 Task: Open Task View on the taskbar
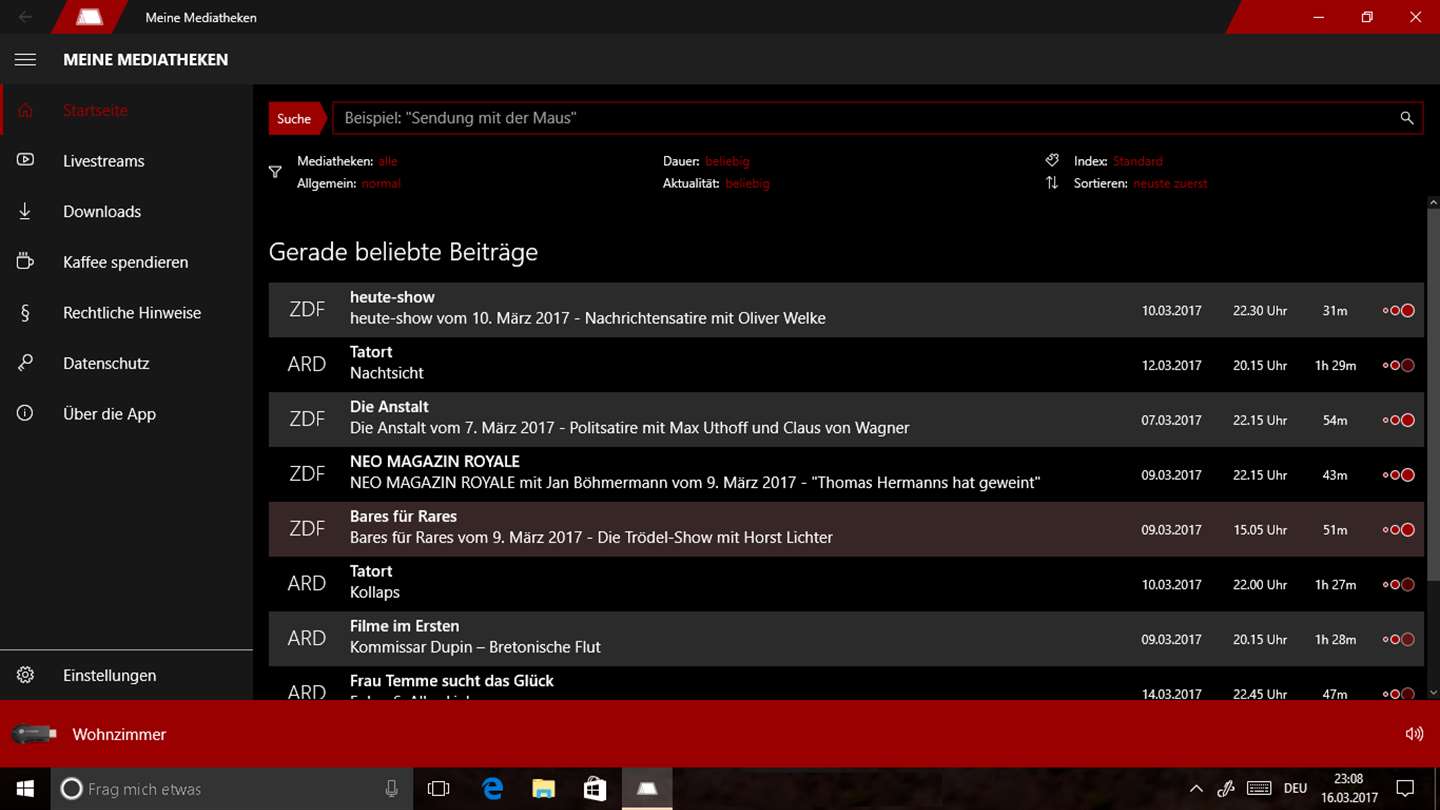[438, 789]
